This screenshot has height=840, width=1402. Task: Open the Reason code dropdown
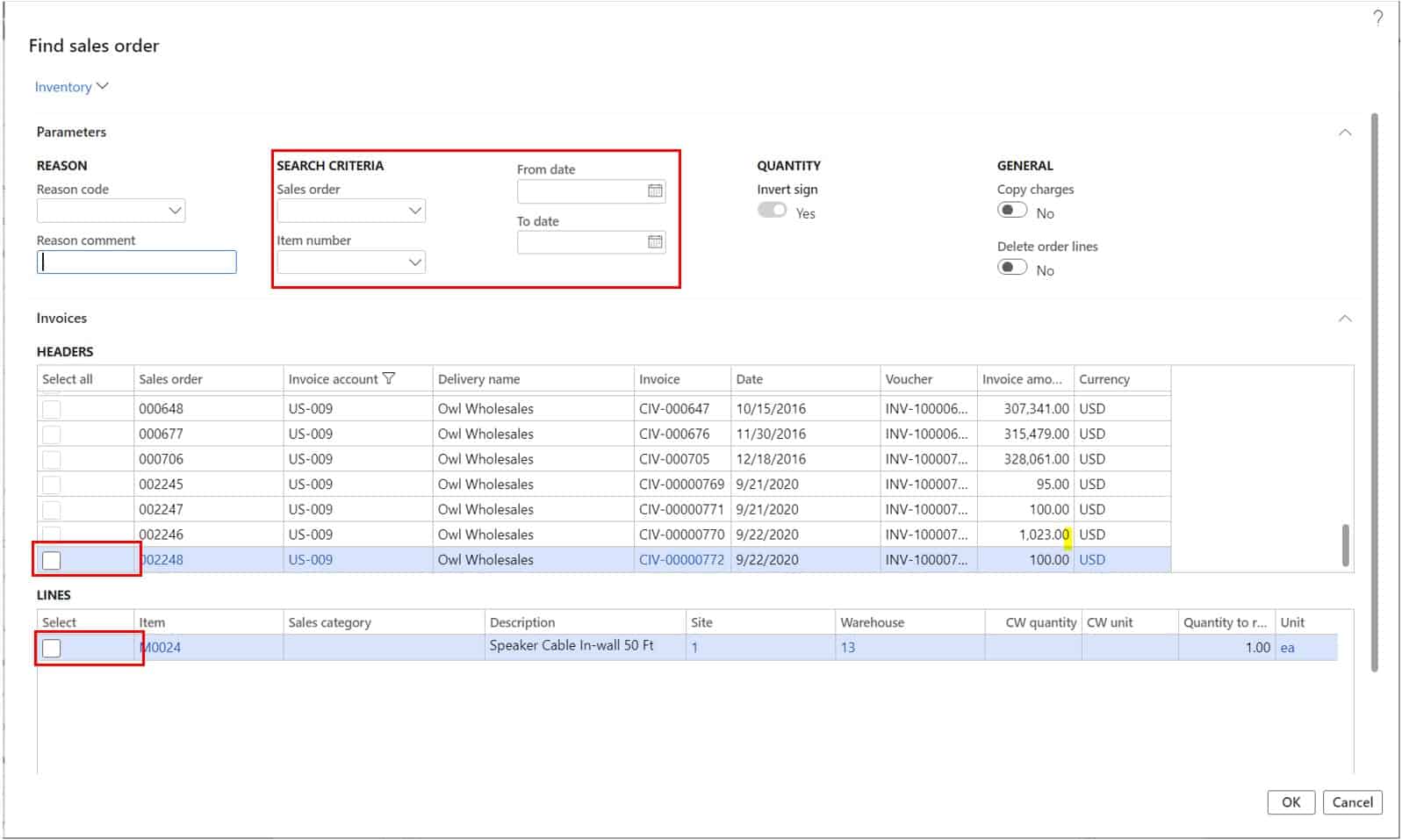pyautogui.click(x=175, y=211)
